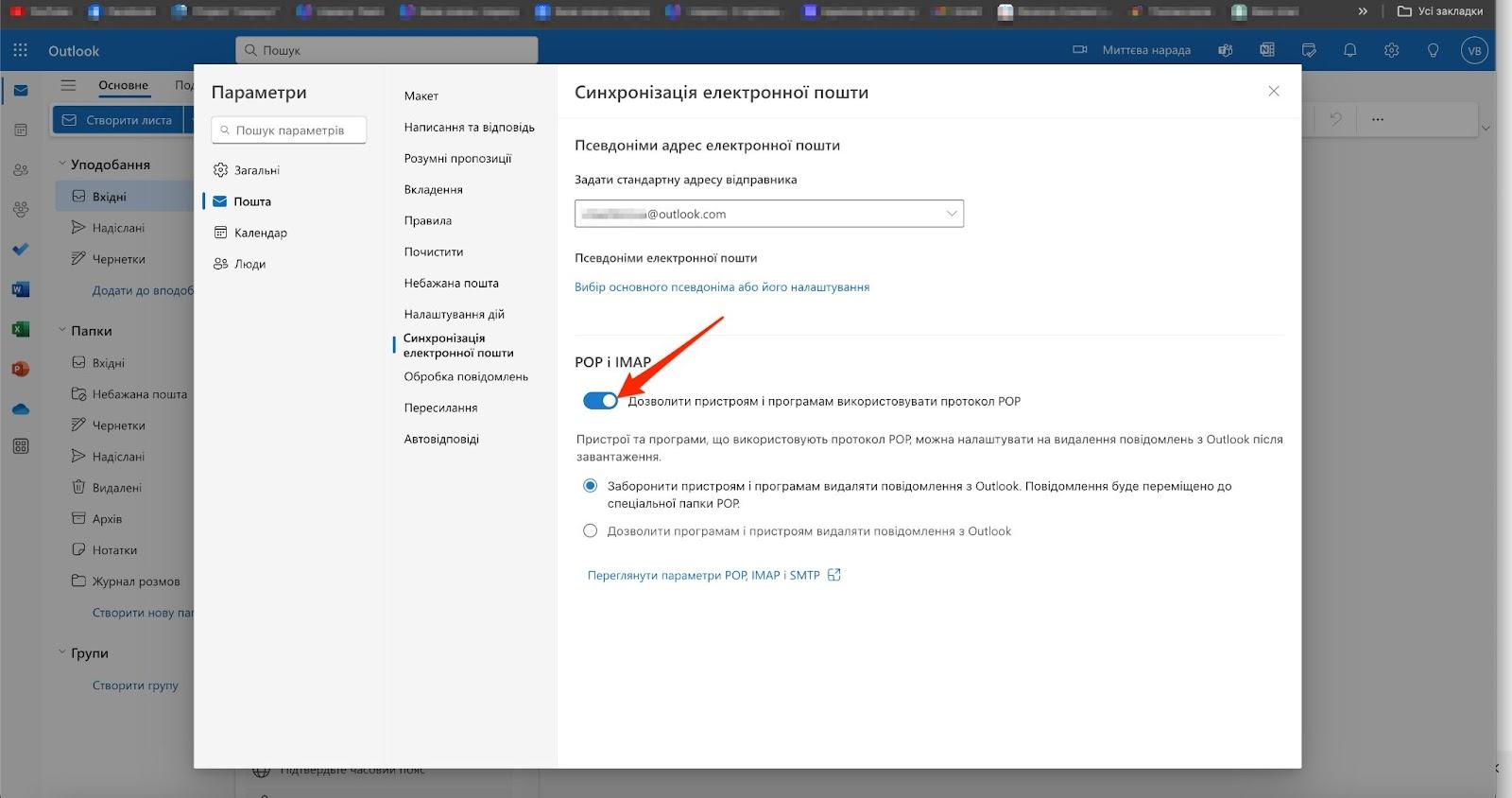The height and width of the screenshot is (798, 1512).
Task: Launch Word from the left rail
Action: click(x=21, y=289)
